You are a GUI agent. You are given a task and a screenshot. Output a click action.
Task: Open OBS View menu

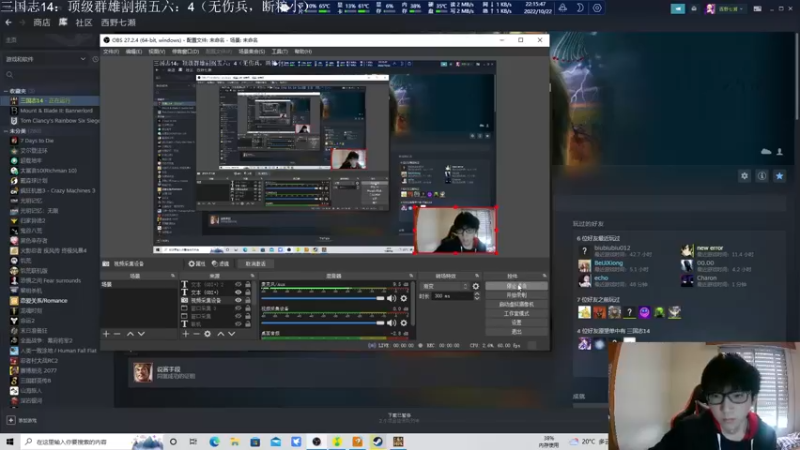tap(157, 52)
